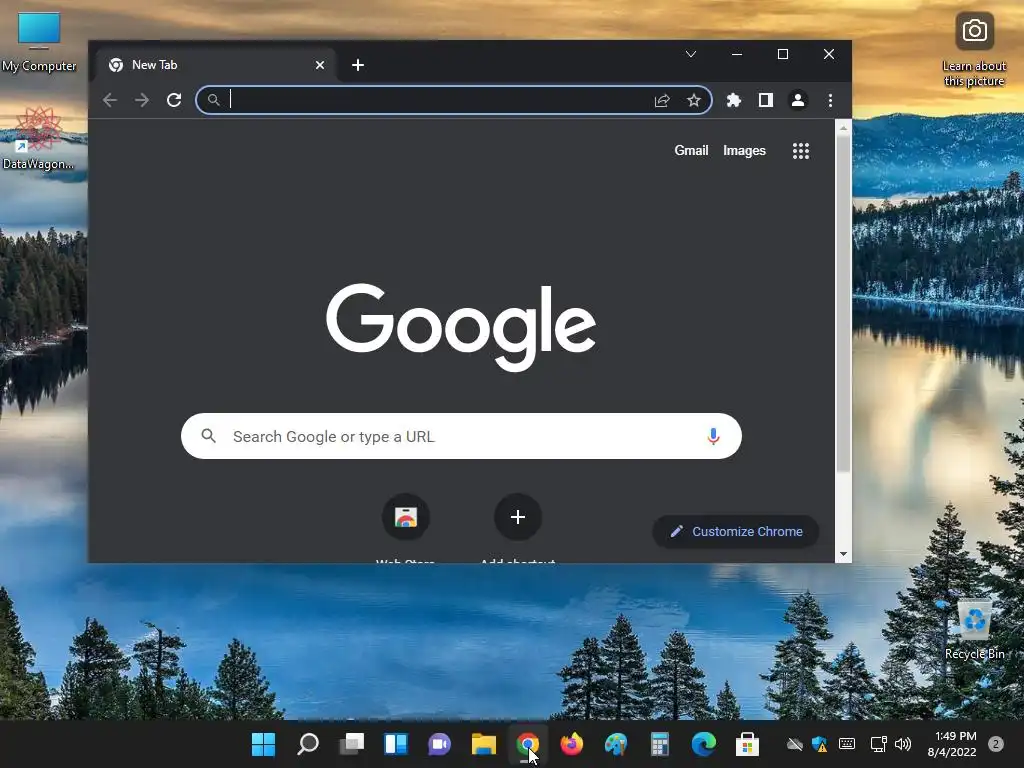Open the notification count badge
The image size is (1024, 768).
pyautogui.click(x=996, y=744)
